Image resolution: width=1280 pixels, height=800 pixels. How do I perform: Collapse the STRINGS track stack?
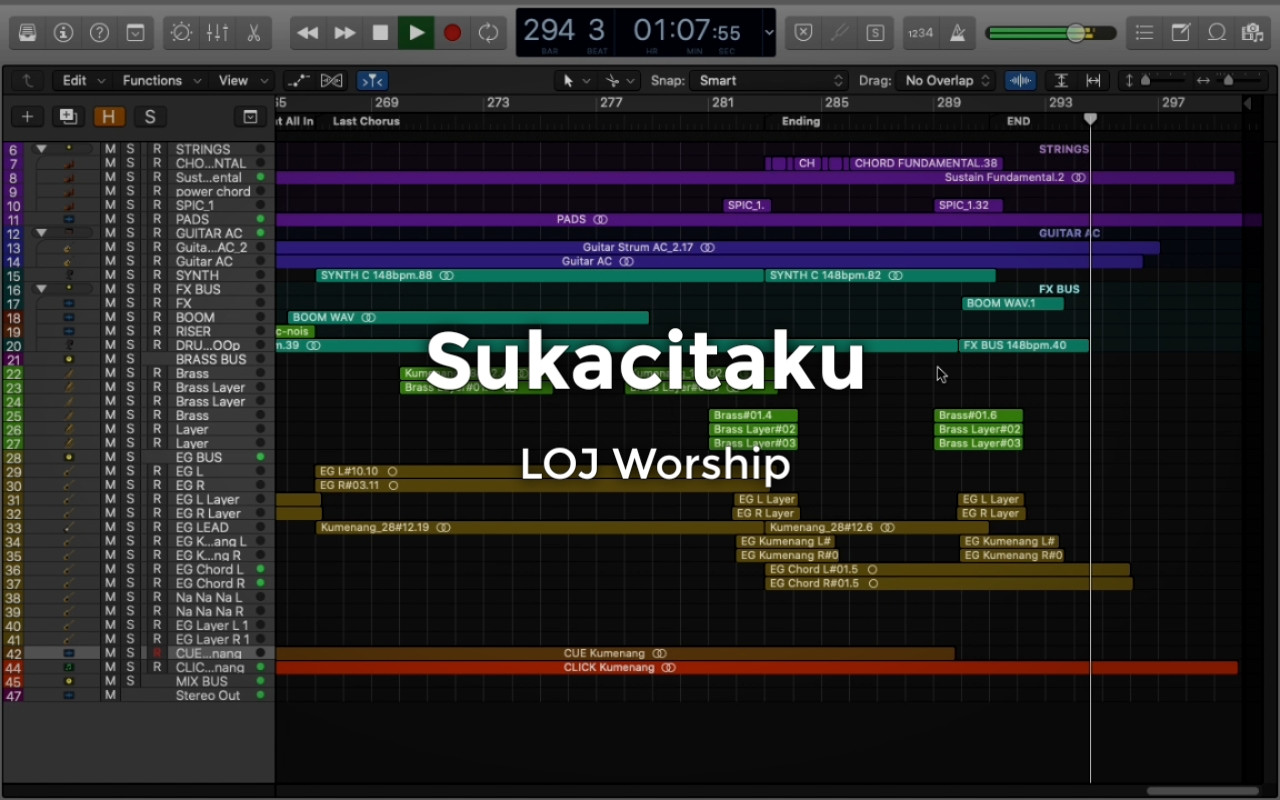coord(41,149)
